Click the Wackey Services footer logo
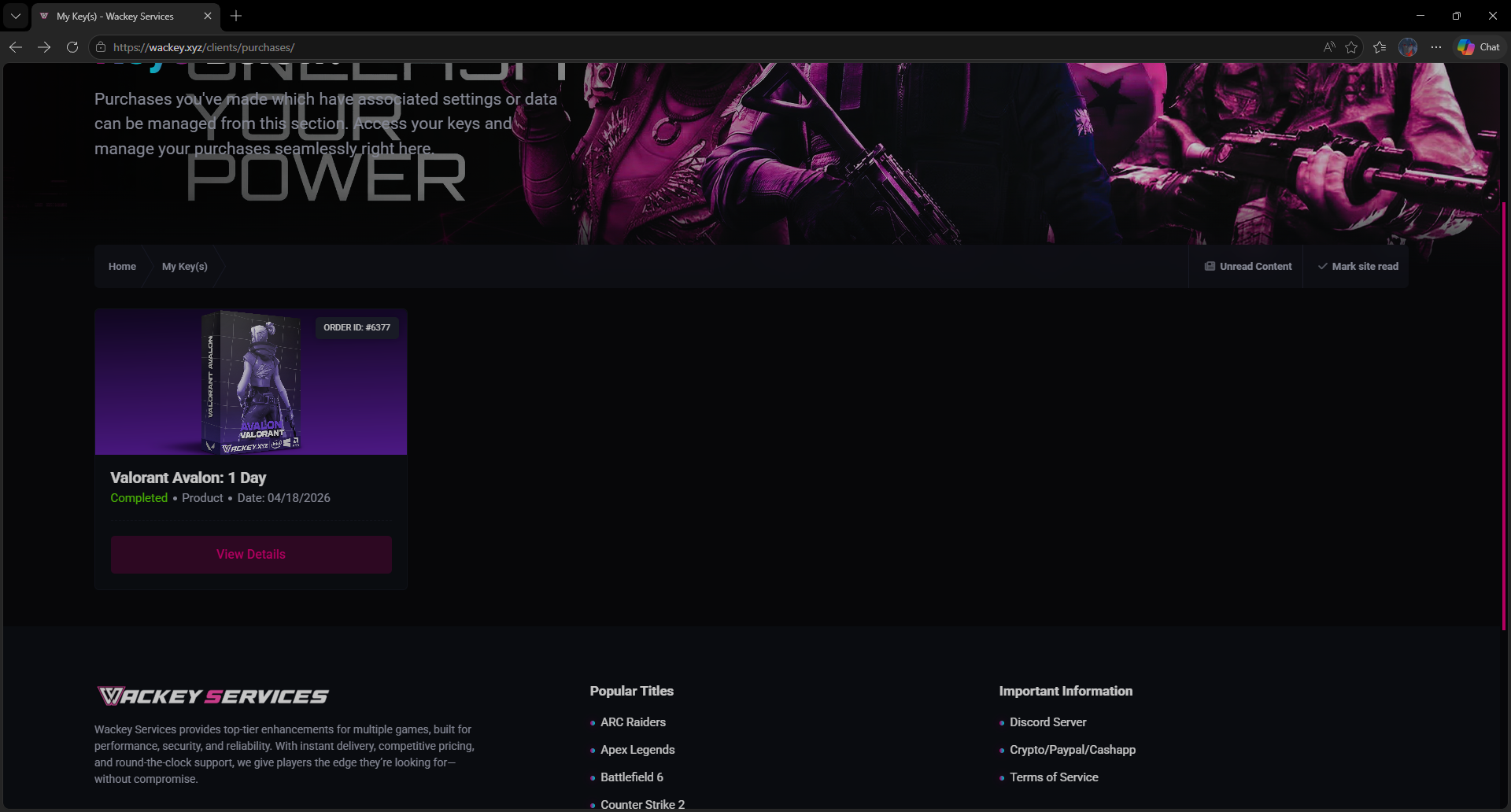This screenshot has height=812, width=1511. [213, 696]
